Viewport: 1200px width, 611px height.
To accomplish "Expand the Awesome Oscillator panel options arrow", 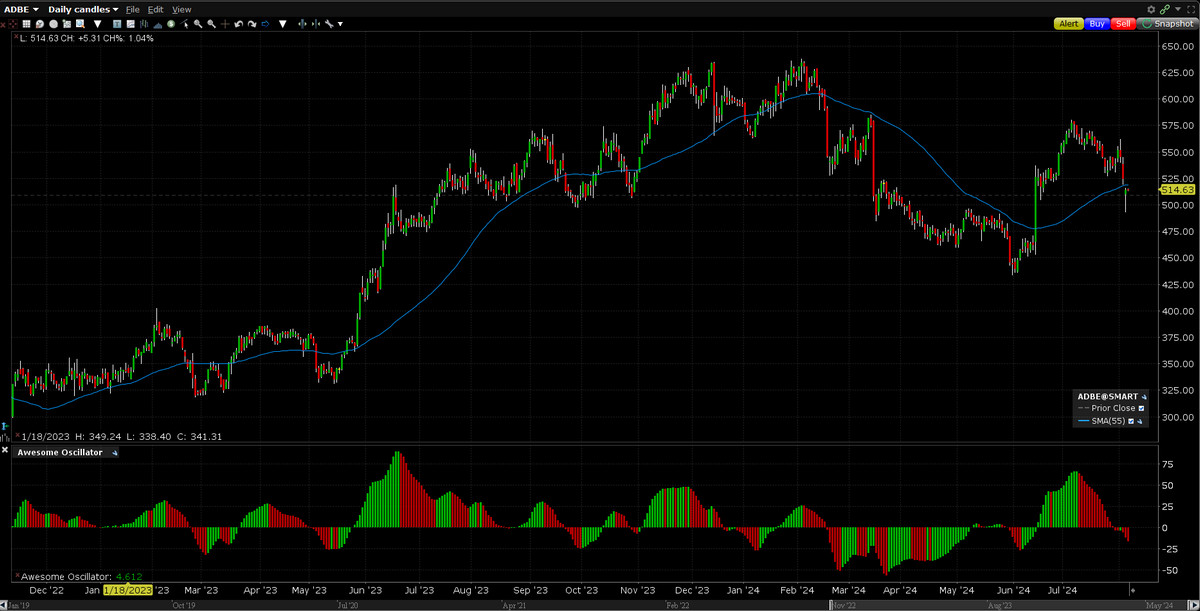I will pos(114,453).
